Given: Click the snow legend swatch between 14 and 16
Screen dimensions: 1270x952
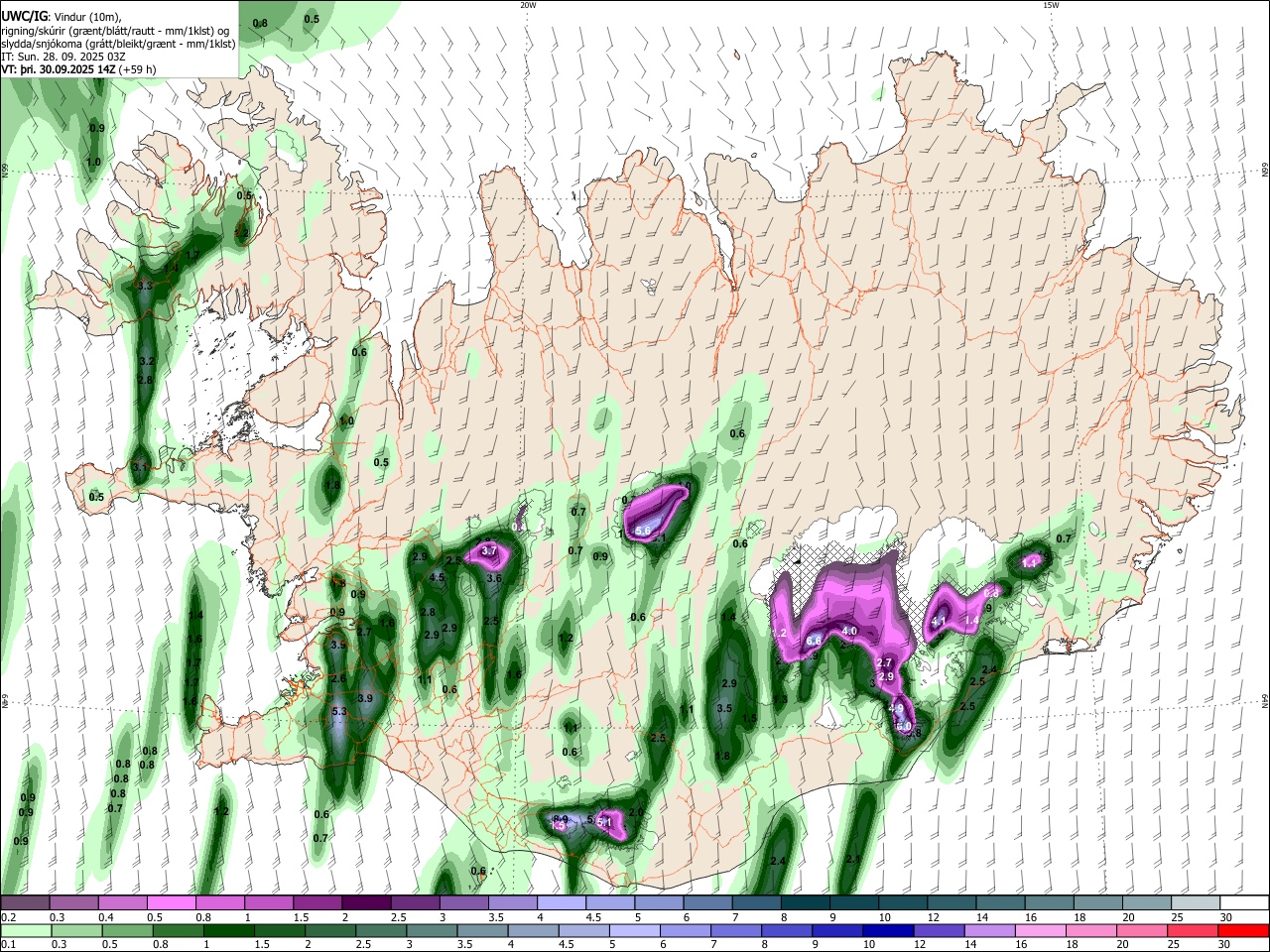Looking at the screenshot, I should [x=999, y=903].
